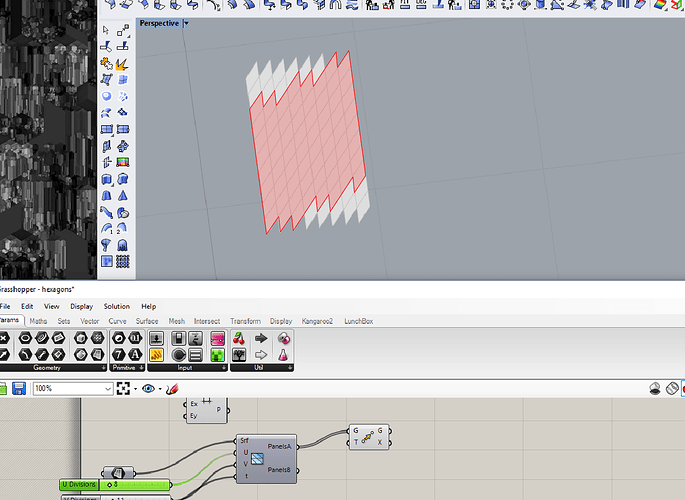Click the pink flask icon in Util panel

283,355
